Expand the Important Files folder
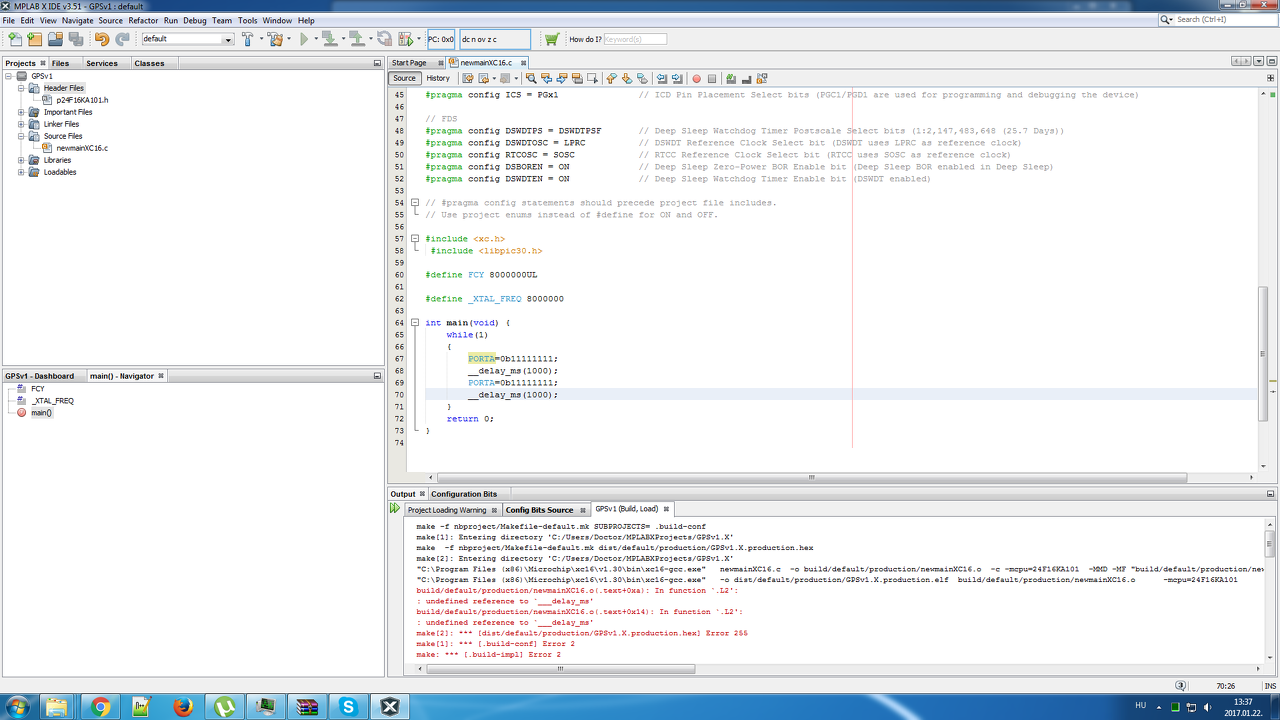 tap(21, 112)
